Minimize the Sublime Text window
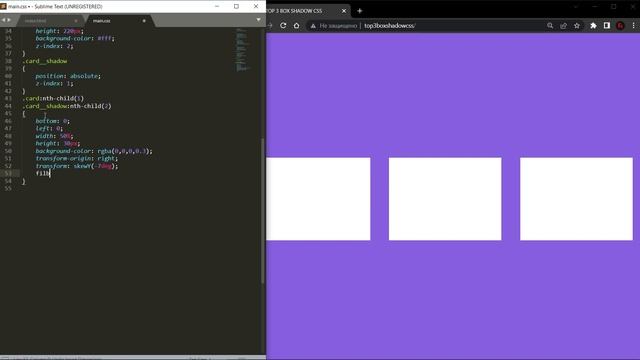The width and height of the screenshot is (640, 360). 217,7
